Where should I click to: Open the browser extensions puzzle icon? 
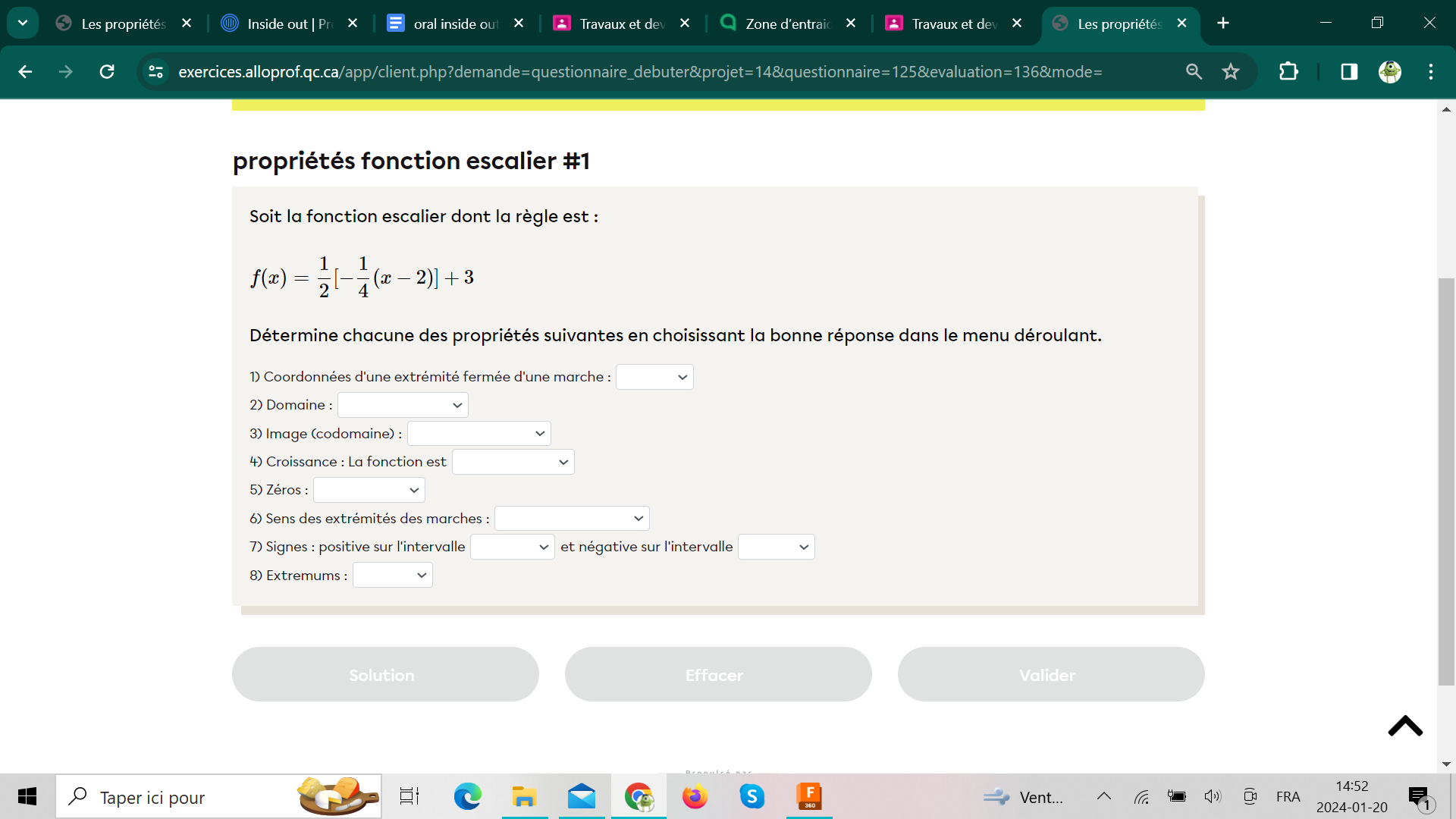(x=1288, y=72)
